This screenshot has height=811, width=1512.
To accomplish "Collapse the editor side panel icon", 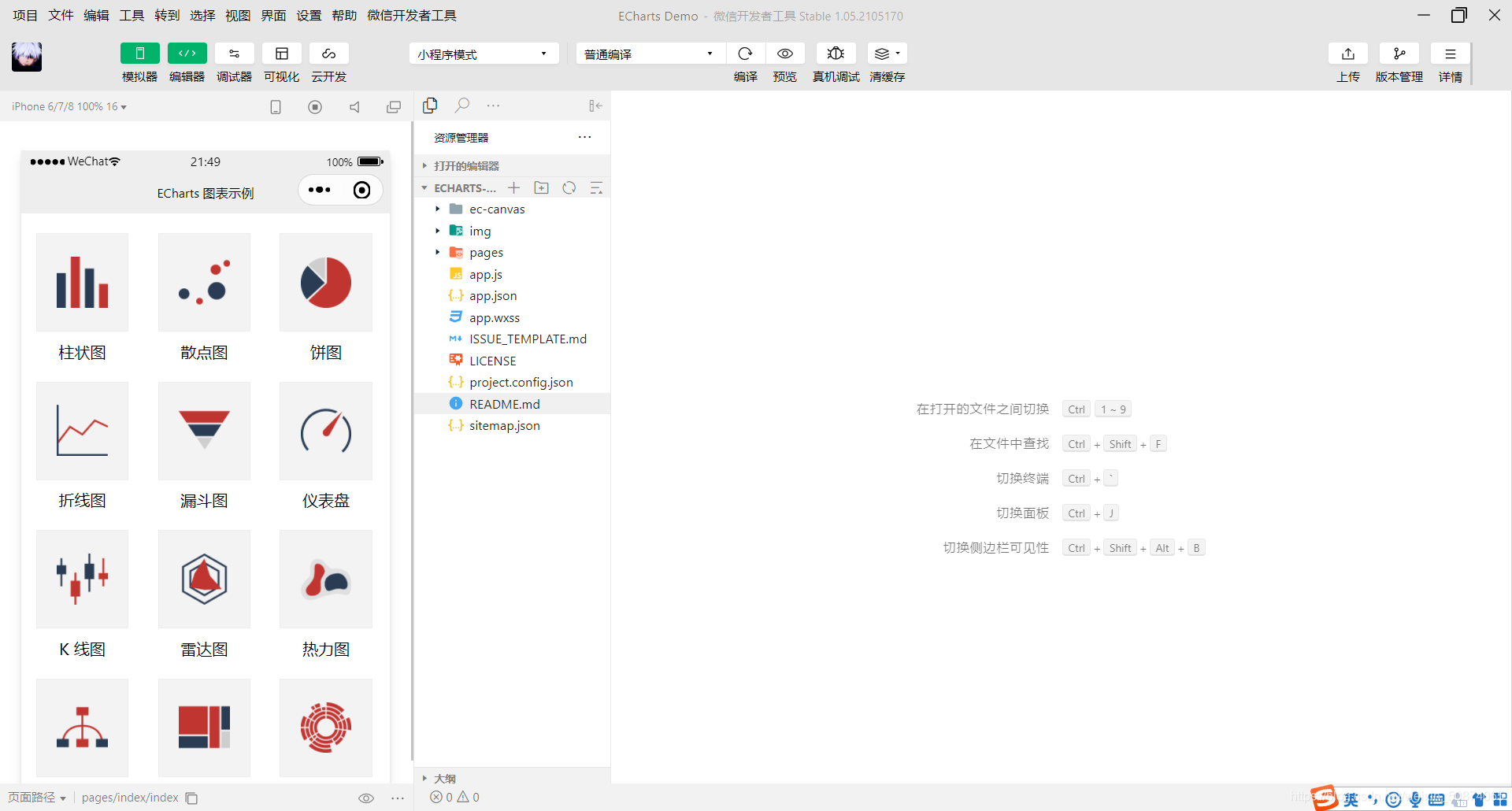I will [595, 106].
